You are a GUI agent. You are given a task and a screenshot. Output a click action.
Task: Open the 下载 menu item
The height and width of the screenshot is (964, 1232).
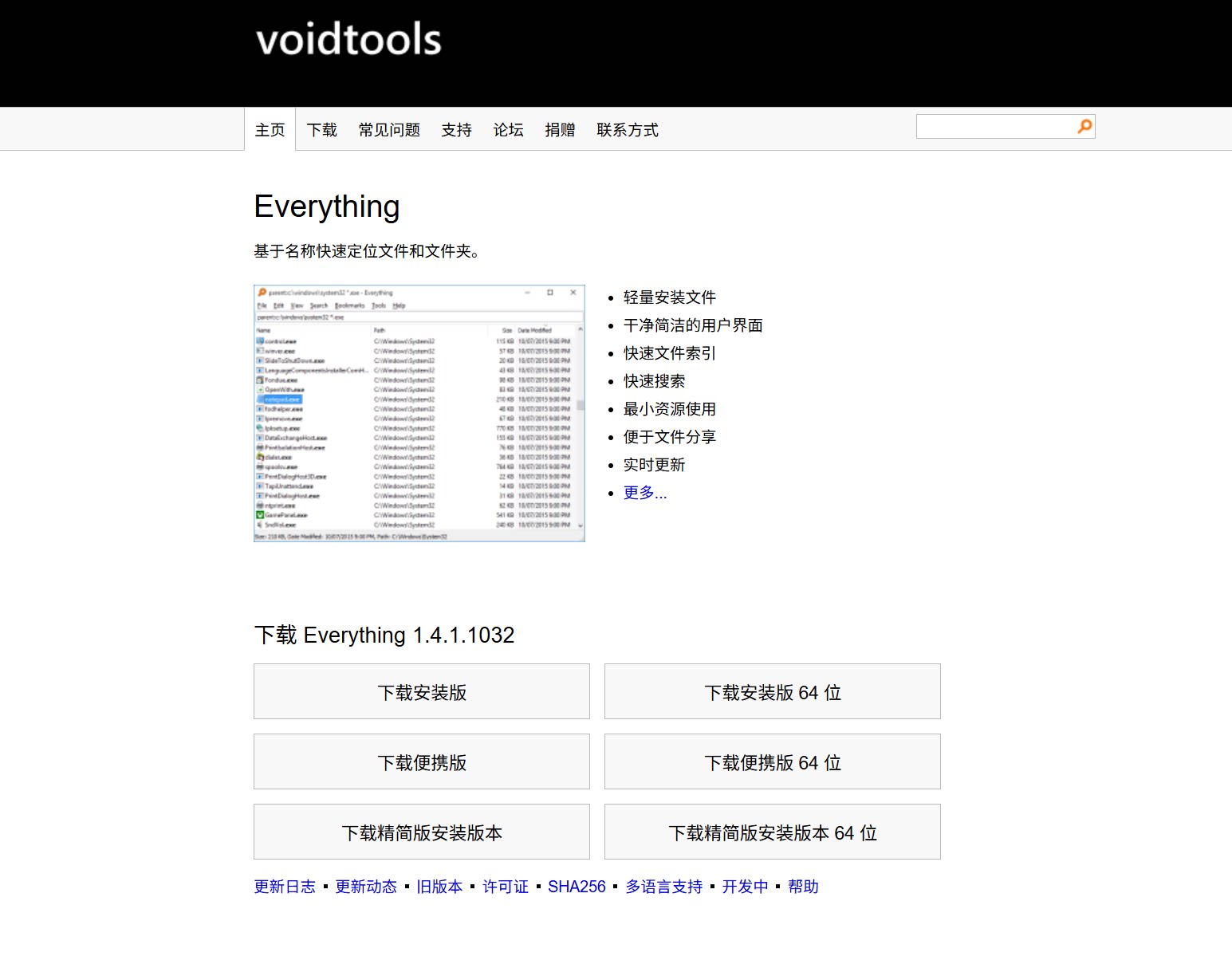[322, 129]
